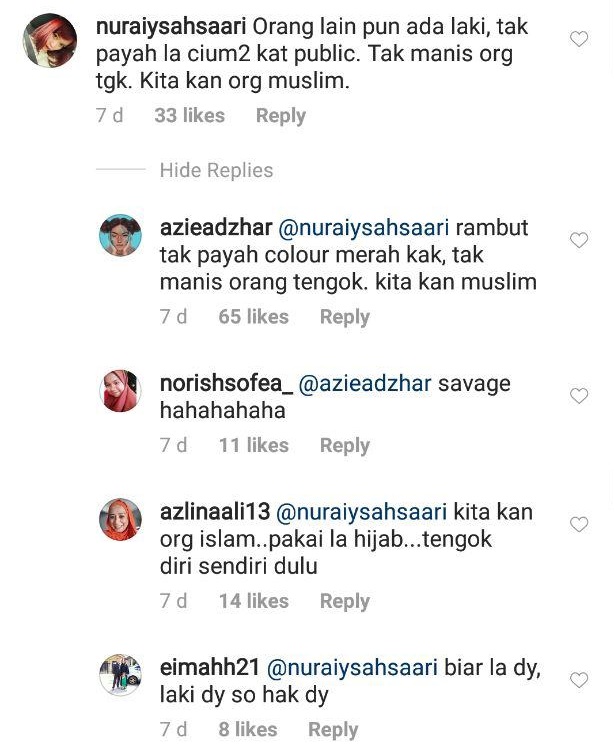The height and width of the screenshot is (748, 614).
Task: Reply to azlinaali13's comment
Action: (x=344, y=602)
